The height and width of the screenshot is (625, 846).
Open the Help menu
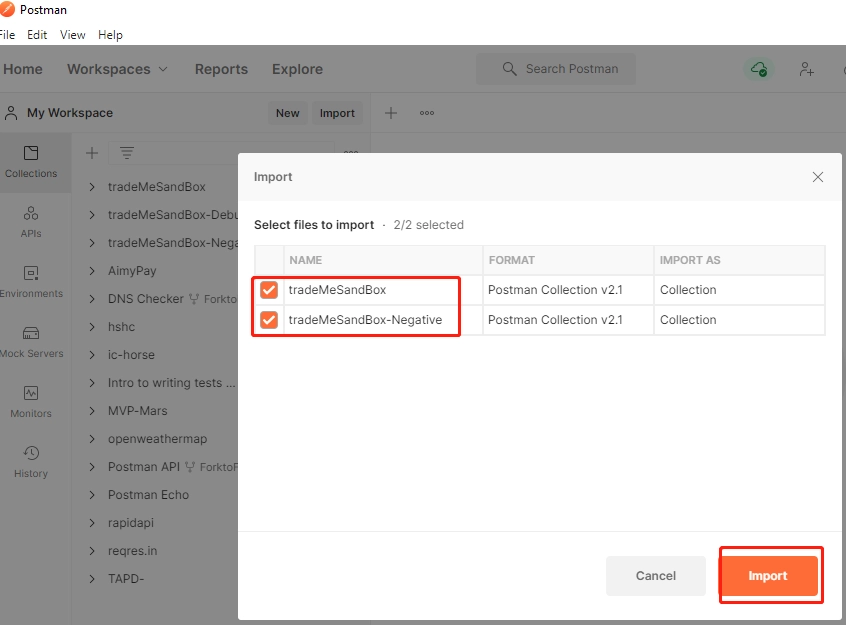[110, 35]
